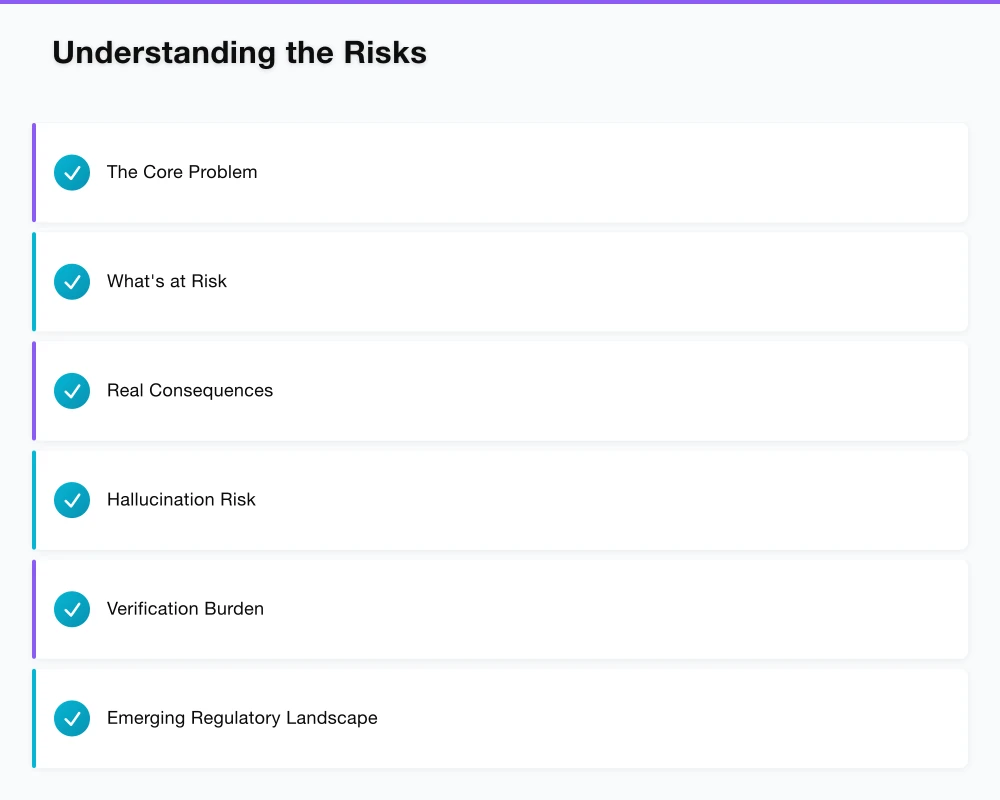
Task: Click Emerging Regulatory Landscape's checkmark icon
Action: coord(72,718)
